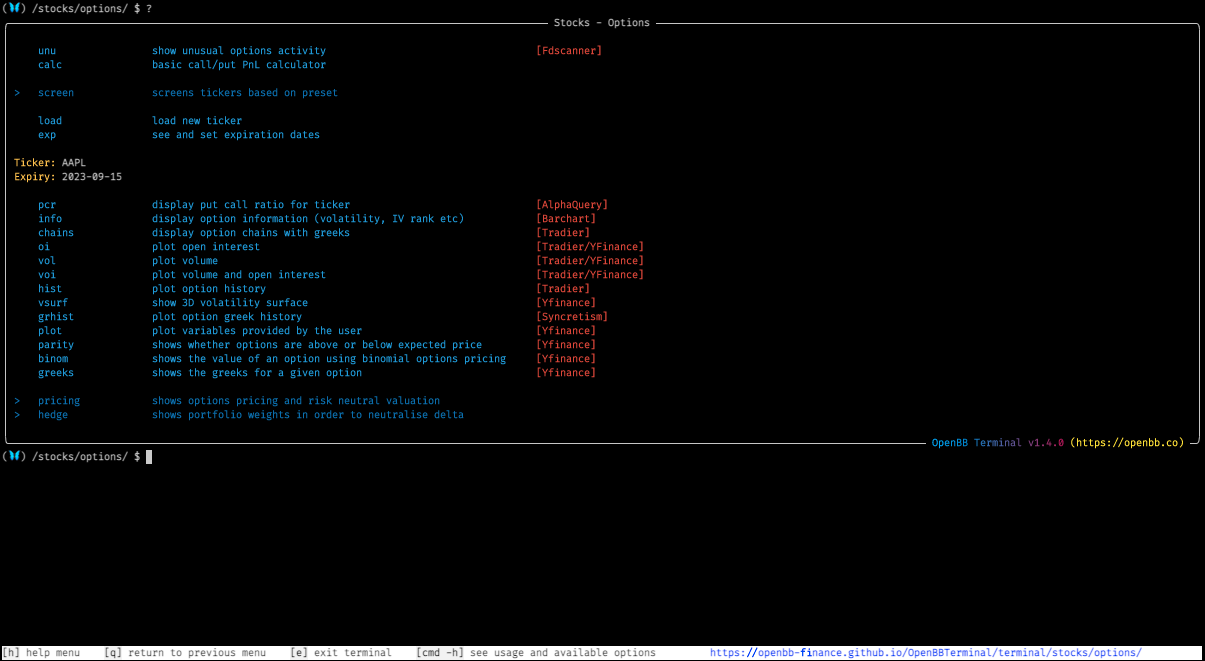Screen dimensions: 1205x661
Task: Select the exp command
Action: (47, 135)
